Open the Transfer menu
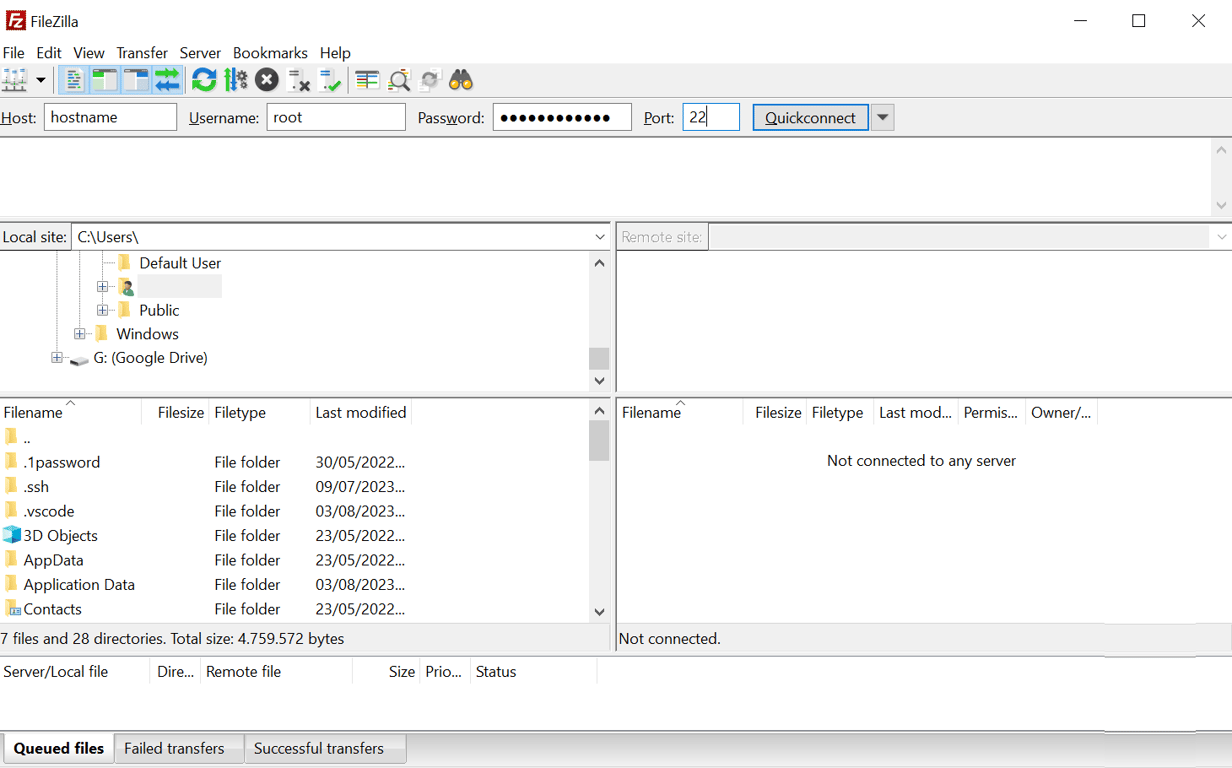The image size is (1232, 768). click(x=141, y=52)
